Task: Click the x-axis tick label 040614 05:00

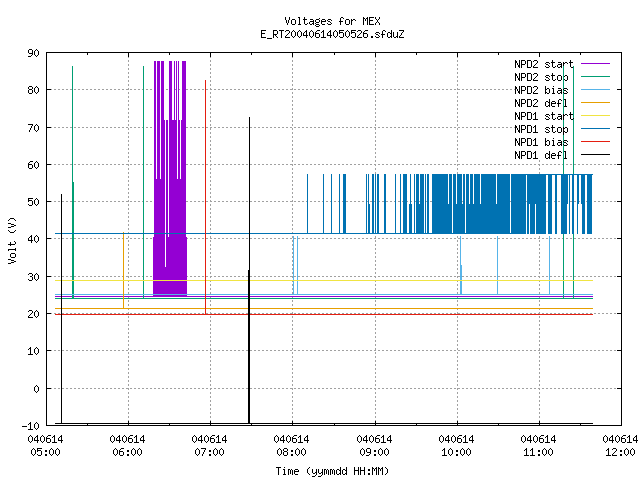Action: (x=45, y=446)
